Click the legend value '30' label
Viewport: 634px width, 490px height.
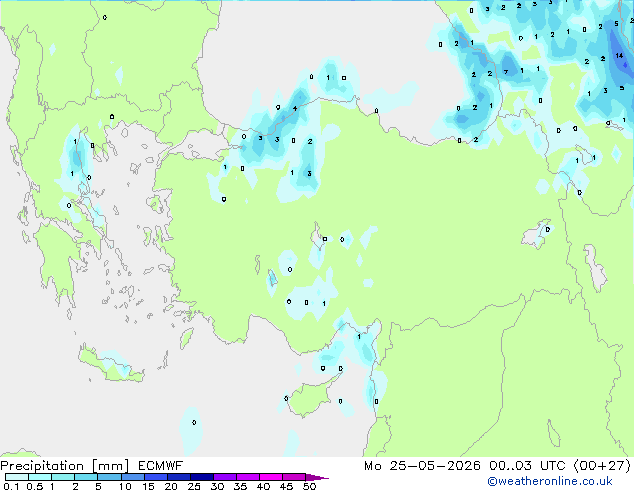[x=217, y=486]
